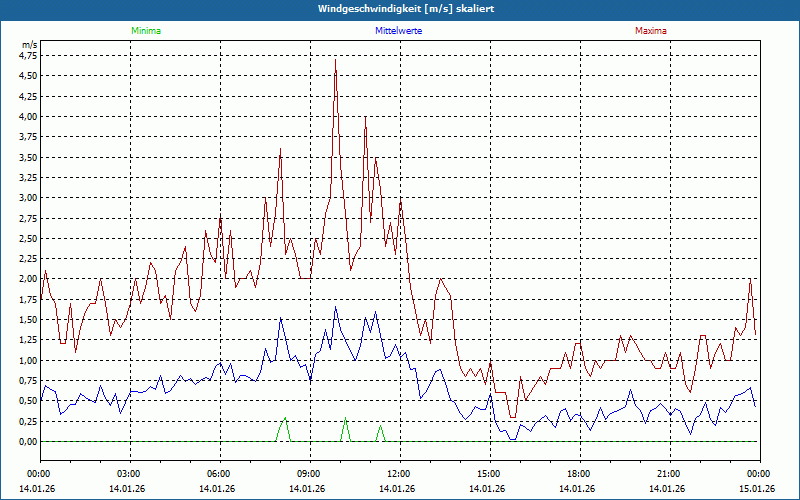Screen dimensions: 800x500
Task: Click the 0,25 y-axis value
Action: pos(29,421)
